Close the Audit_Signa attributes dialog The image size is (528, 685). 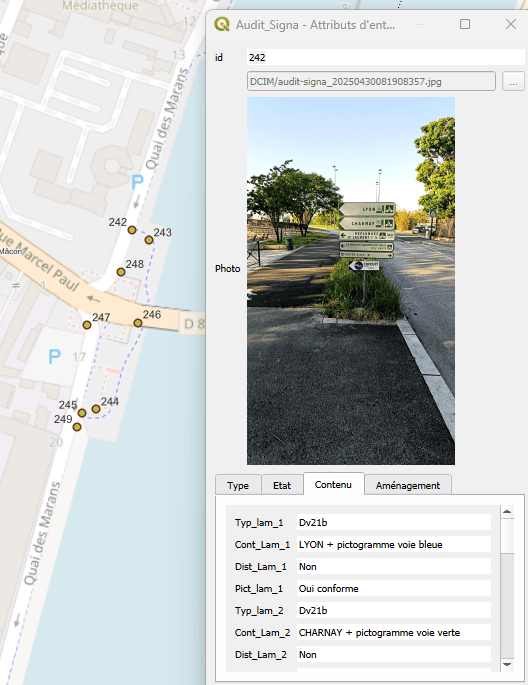pyautogui.click(x=511, y=24)
